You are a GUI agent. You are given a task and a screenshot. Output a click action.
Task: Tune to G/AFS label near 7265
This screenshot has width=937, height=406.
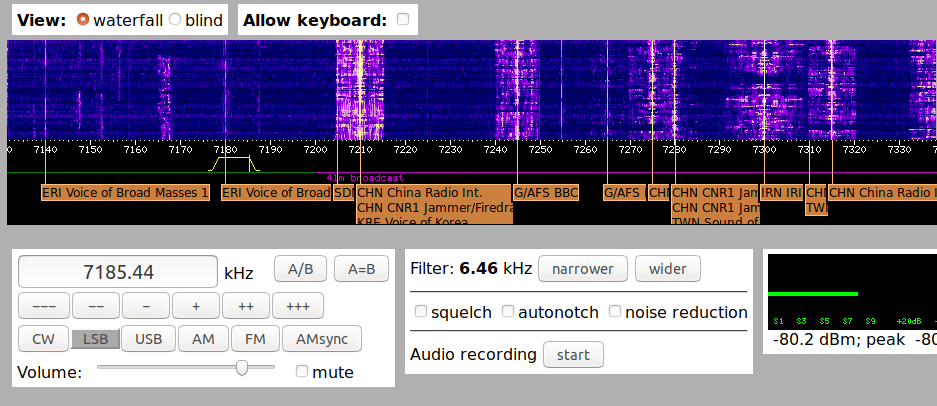click(624, 193)
